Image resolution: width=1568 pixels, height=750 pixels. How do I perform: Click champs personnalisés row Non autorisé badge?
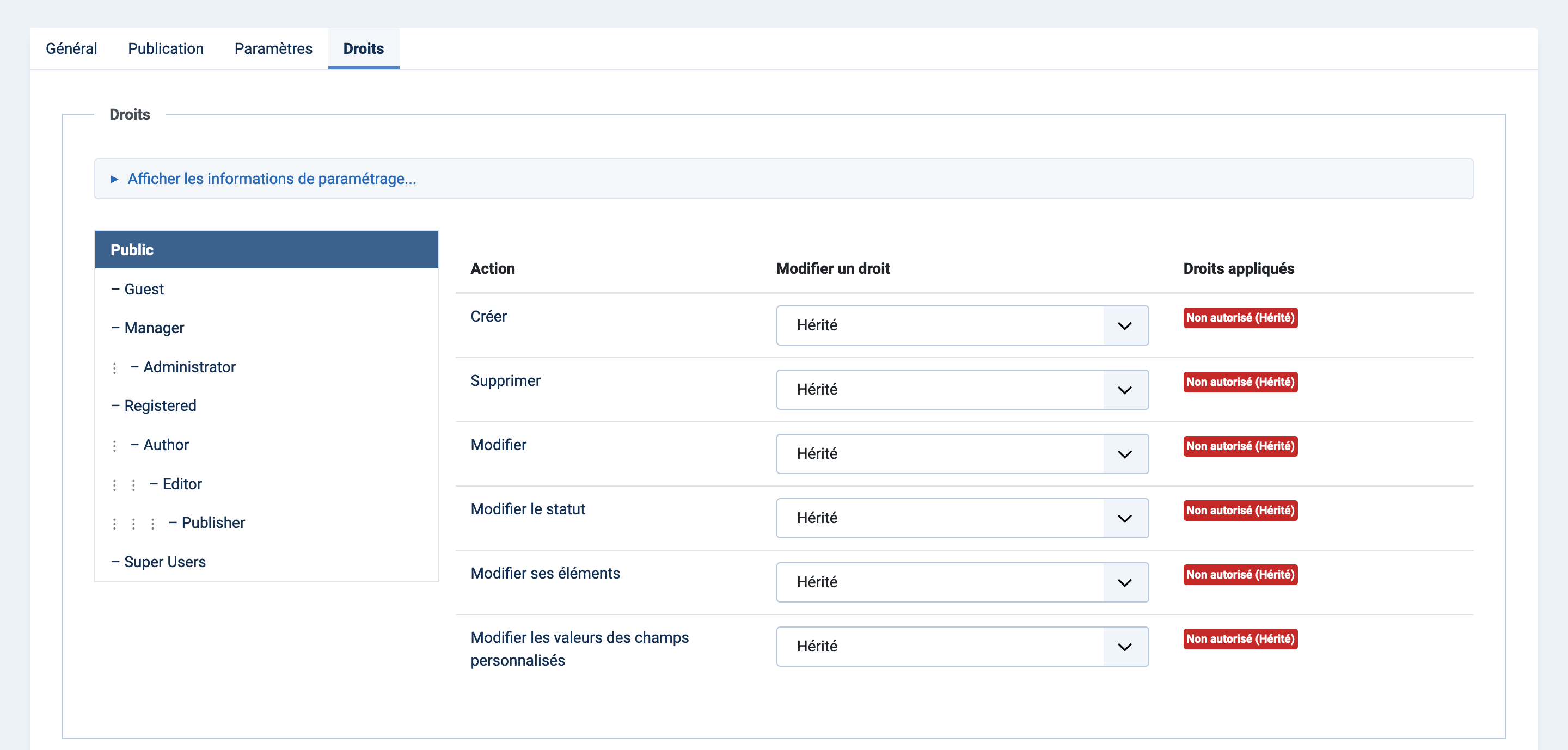(x=1240, y=638)
